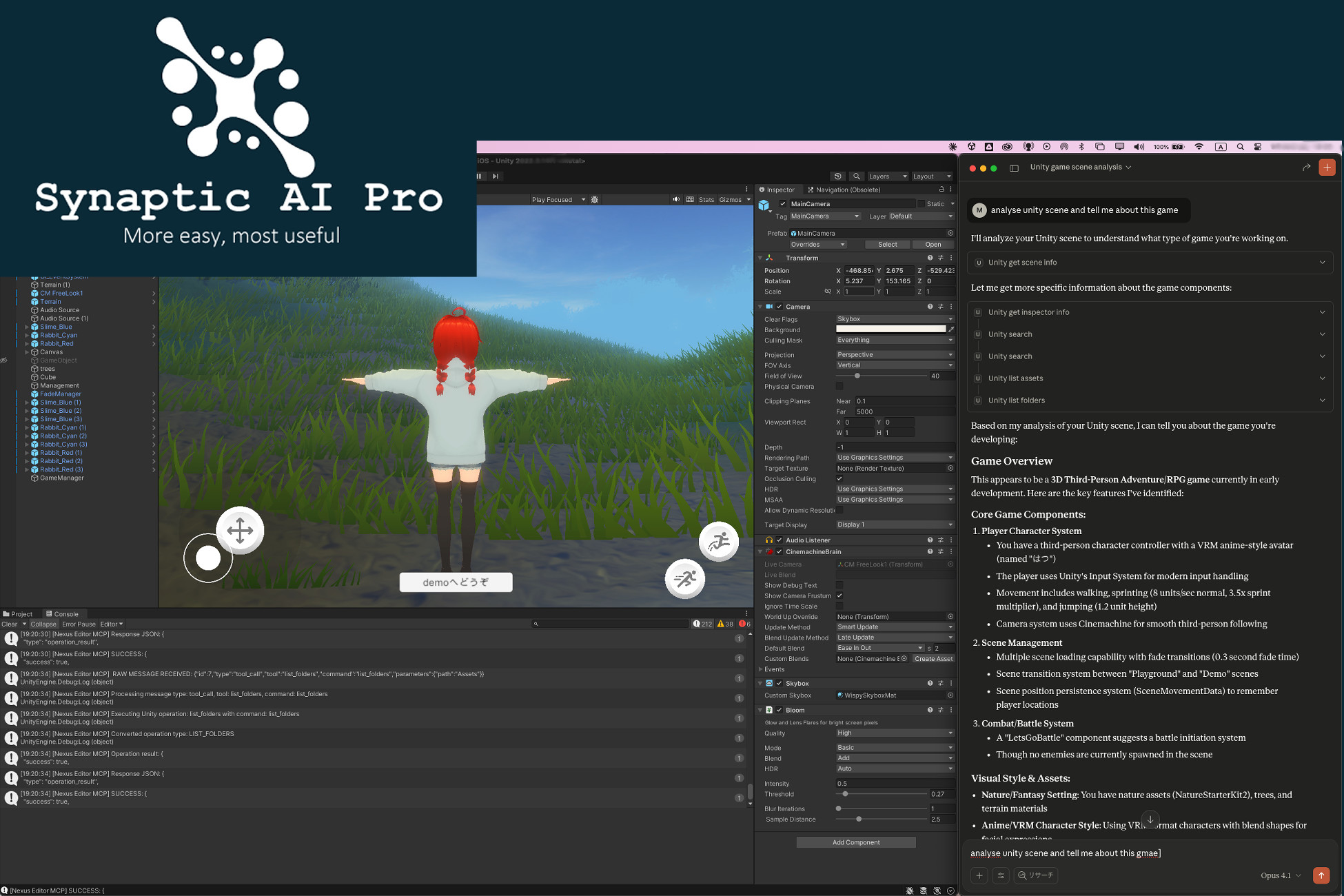The width and height of the screenshot is (1344, 896).
Task: Expand Rabbit_Red (1) in the hierarchy
Action: 26,452
